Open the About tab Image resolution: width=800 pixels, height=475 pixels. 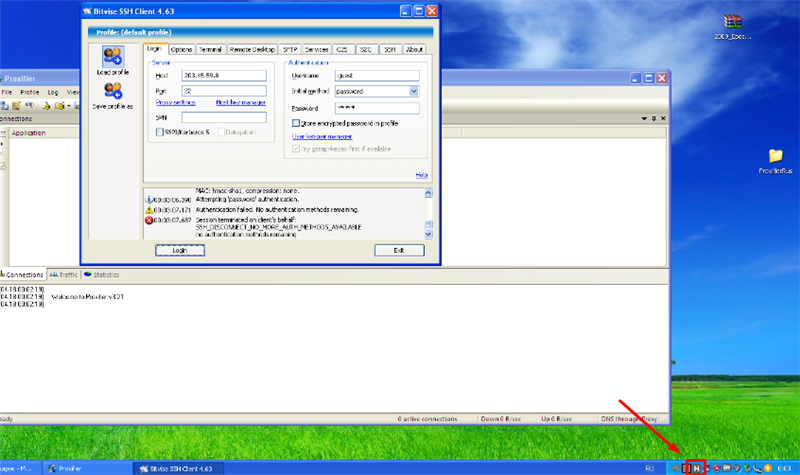[x=414, y=49]
